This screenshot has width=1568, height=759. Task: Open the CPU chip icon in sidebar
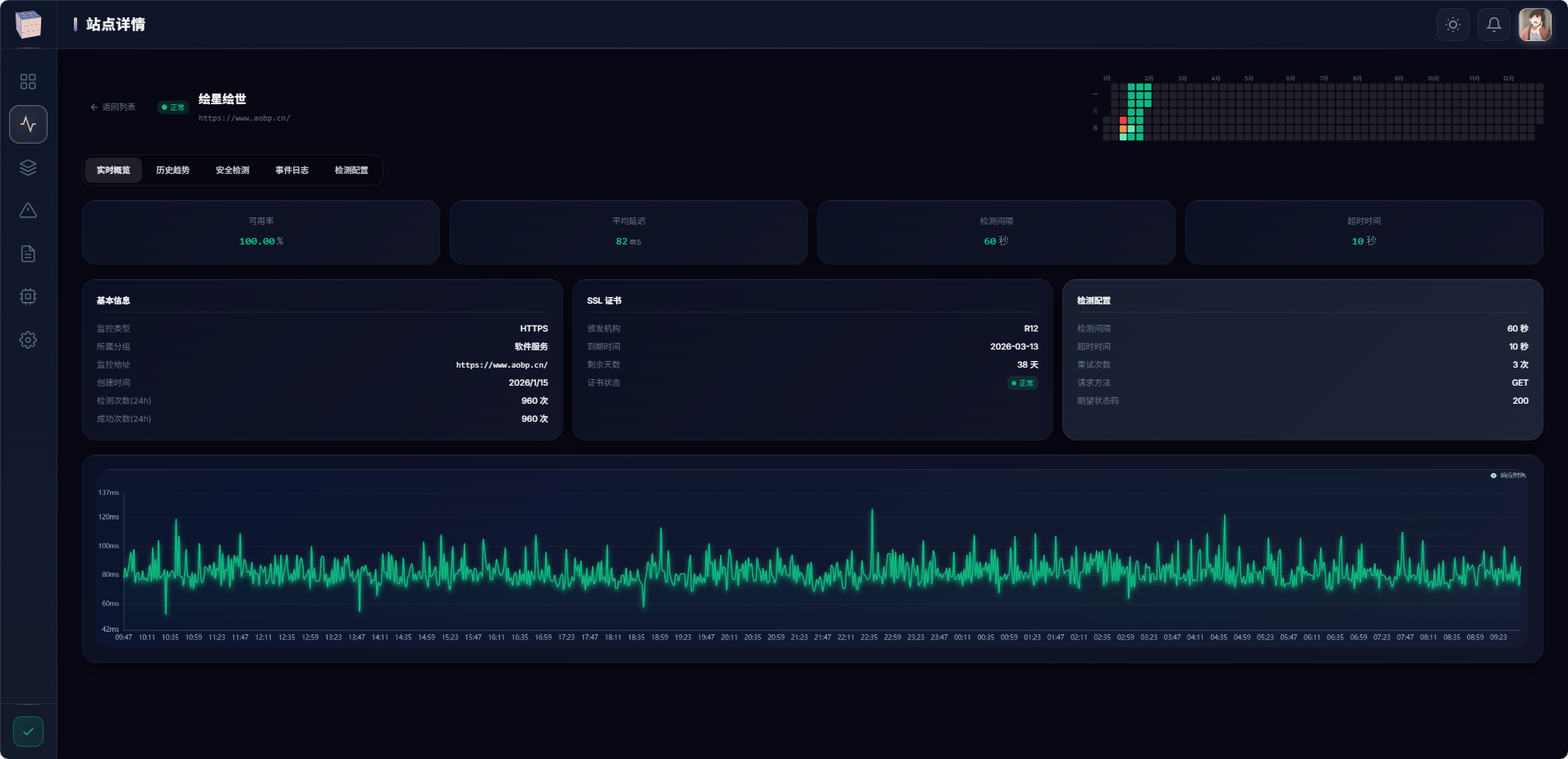point(28,296)
